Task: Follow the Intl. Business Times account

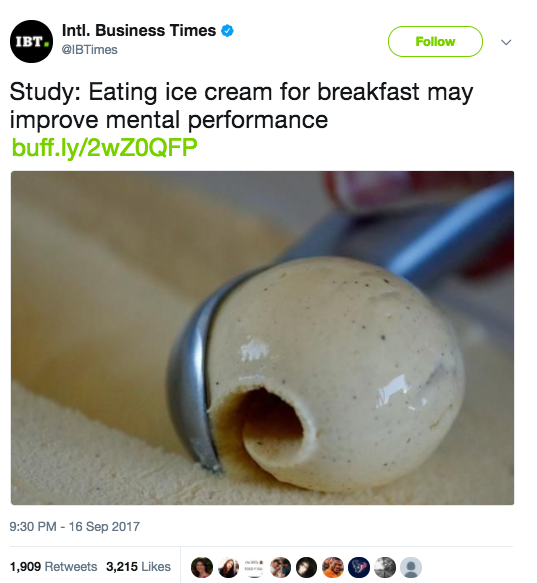Action: [x=435, y=41]
